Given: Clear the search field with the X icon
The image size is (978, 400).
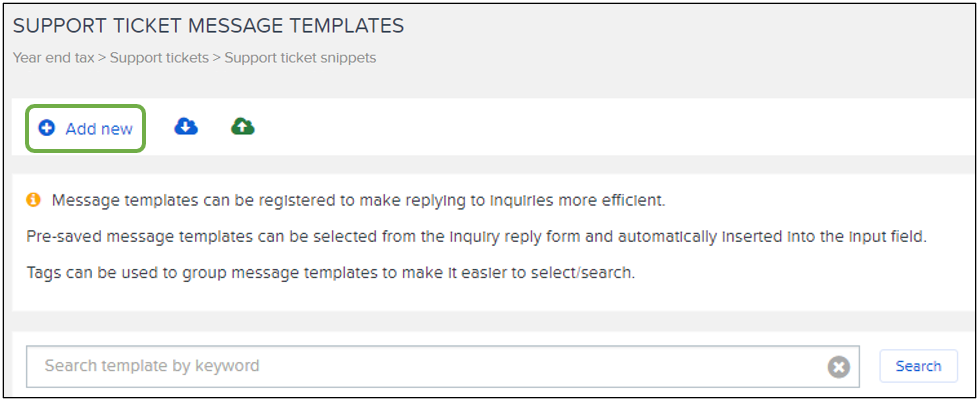Looking at the screenshot, I should coord(838,367).
